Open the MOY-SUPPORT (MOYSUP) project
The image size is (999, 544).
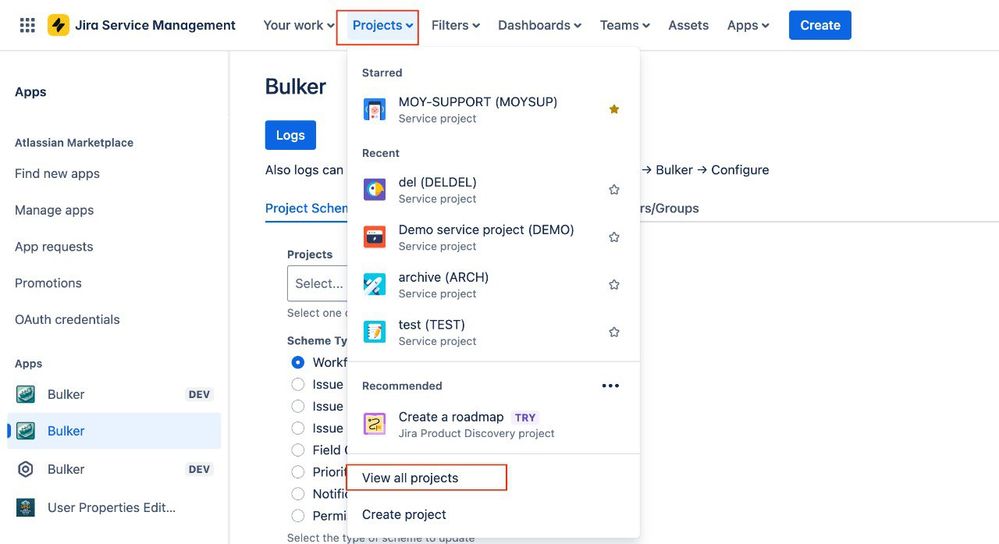point(494,110)
